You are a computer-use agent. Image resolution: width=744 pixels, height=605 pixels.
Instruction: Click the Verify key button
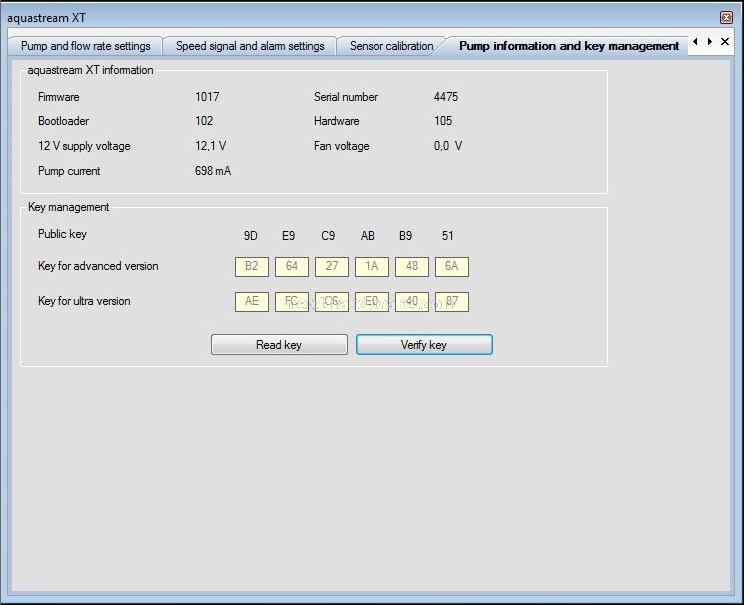coord(424,344)
